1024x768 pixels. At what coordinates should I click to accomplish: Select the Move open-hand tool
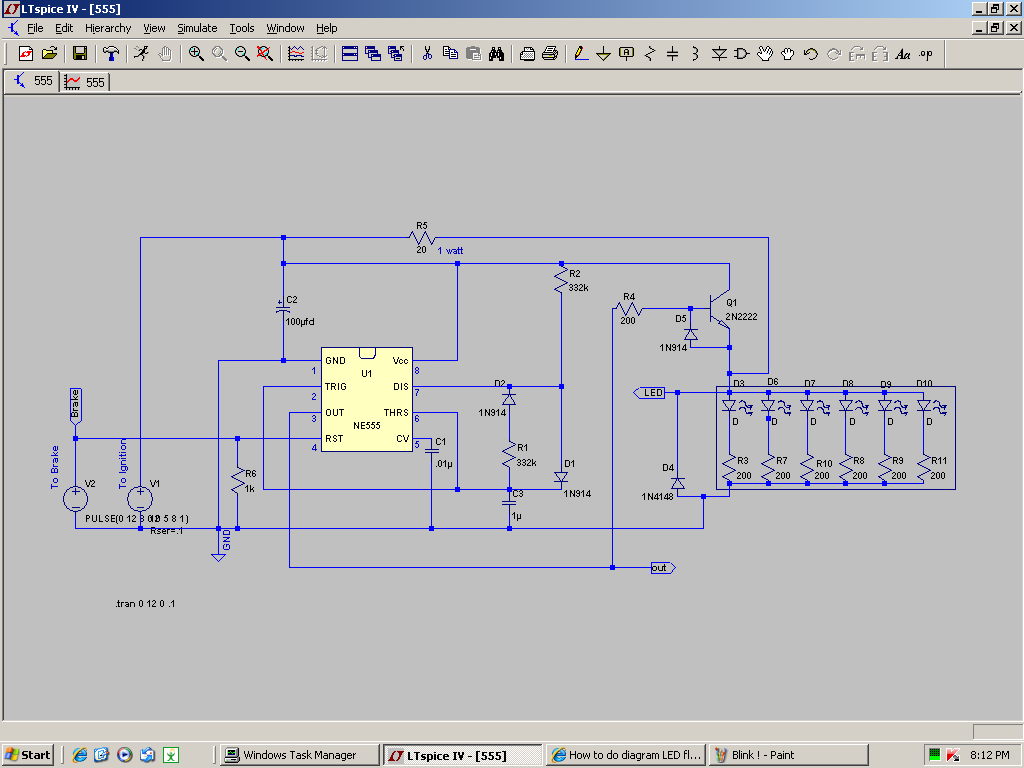765,54
